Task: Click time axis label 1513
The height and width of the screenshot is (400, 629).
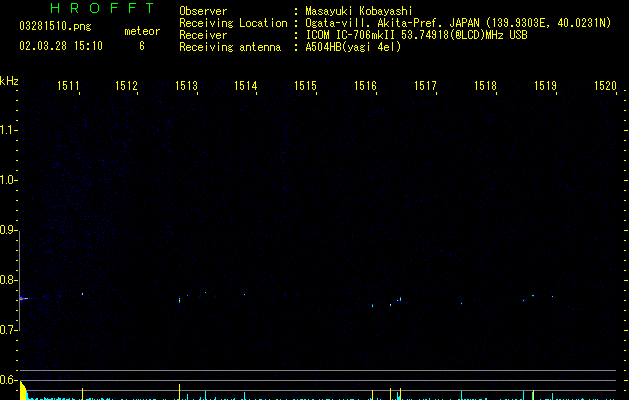Action: pos(187,85)
